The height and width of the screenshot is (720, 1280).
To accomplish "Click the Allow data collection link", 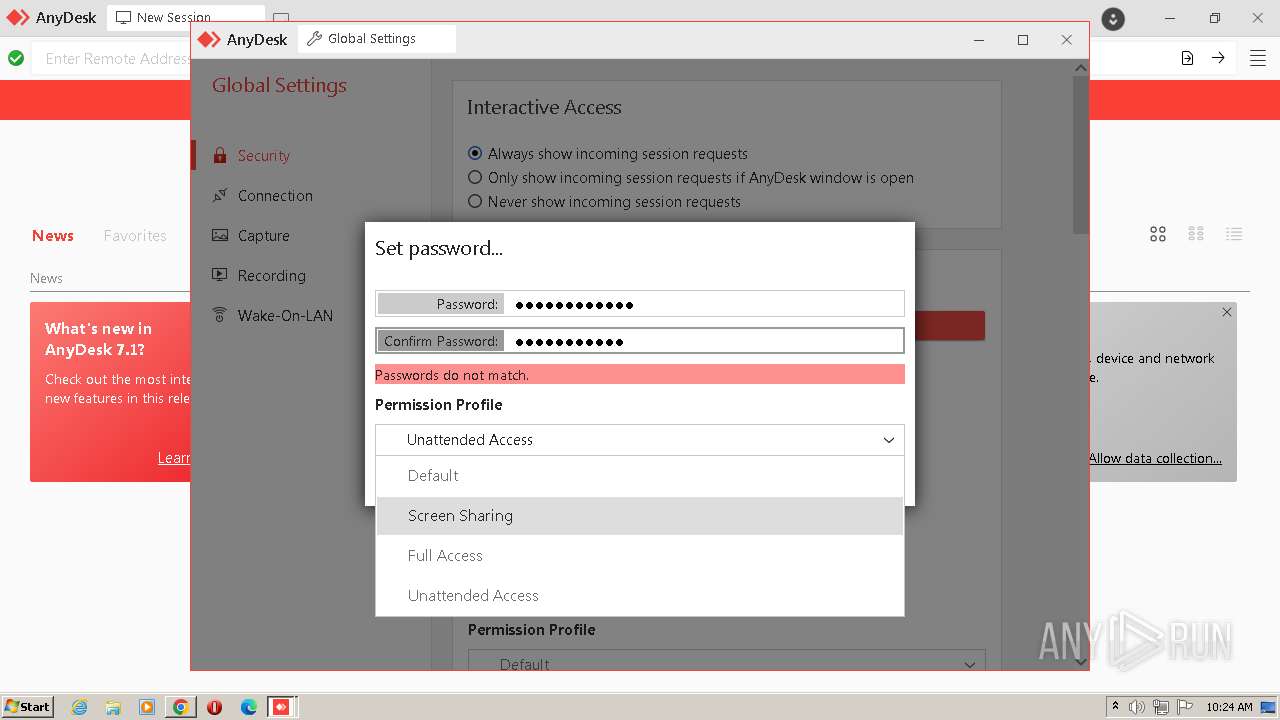I will pos(1155,459).
